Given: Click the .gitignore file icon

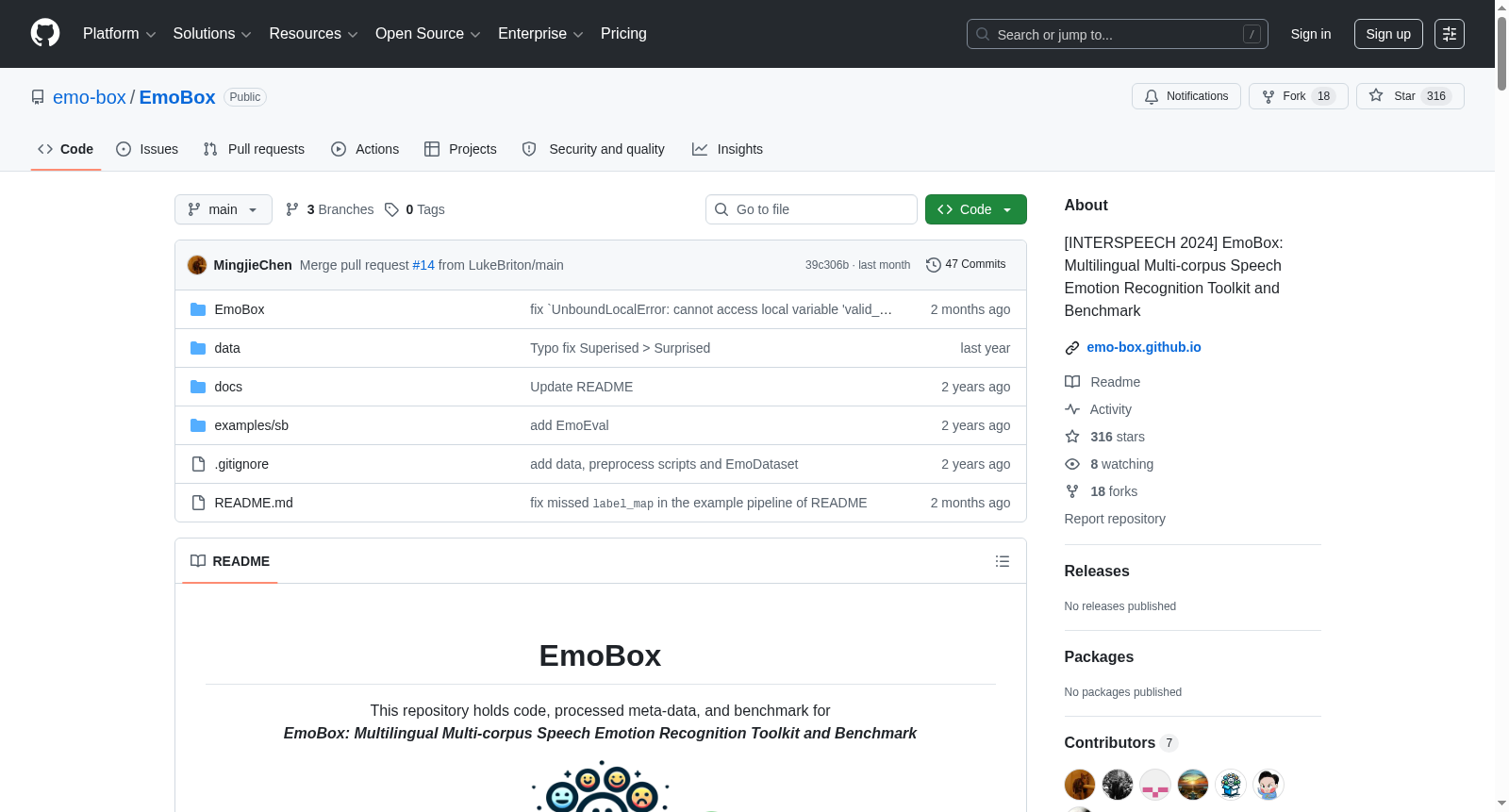Looking at the screenshot, I should [x=198, y=464].
